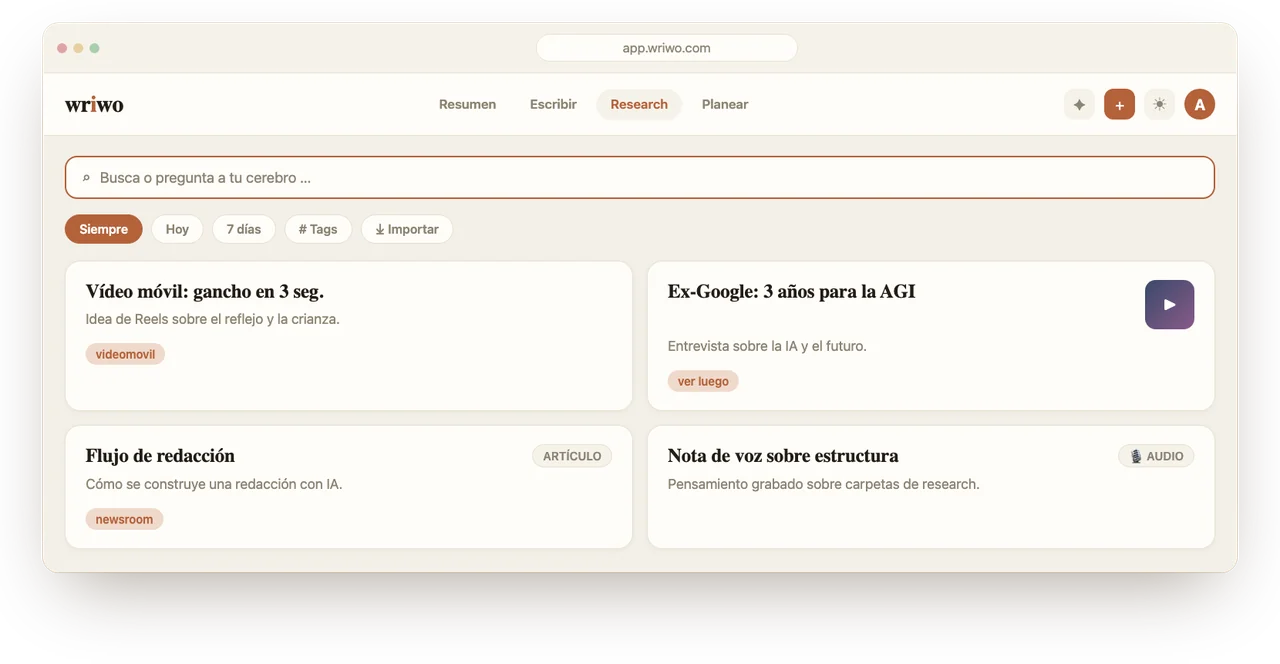Click the ARTÍCULO badge
The image size is (1280, 664).
[x=572, y=456]
